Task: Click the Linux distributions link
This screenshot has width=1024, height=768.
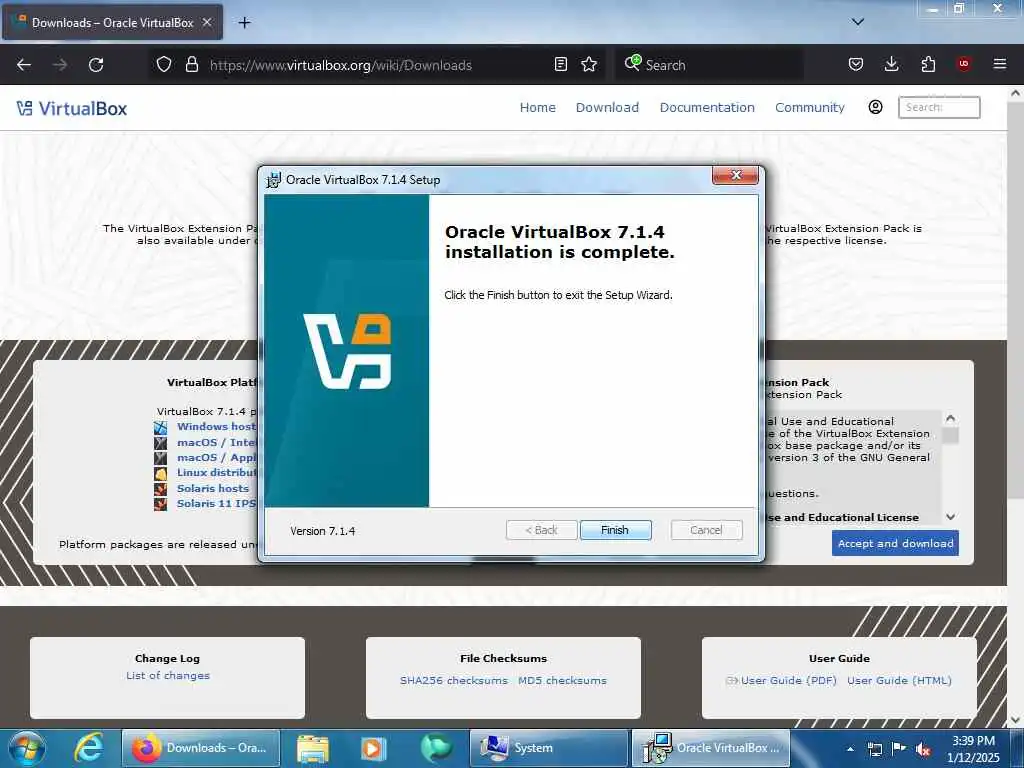Action: tap(216, 472)
